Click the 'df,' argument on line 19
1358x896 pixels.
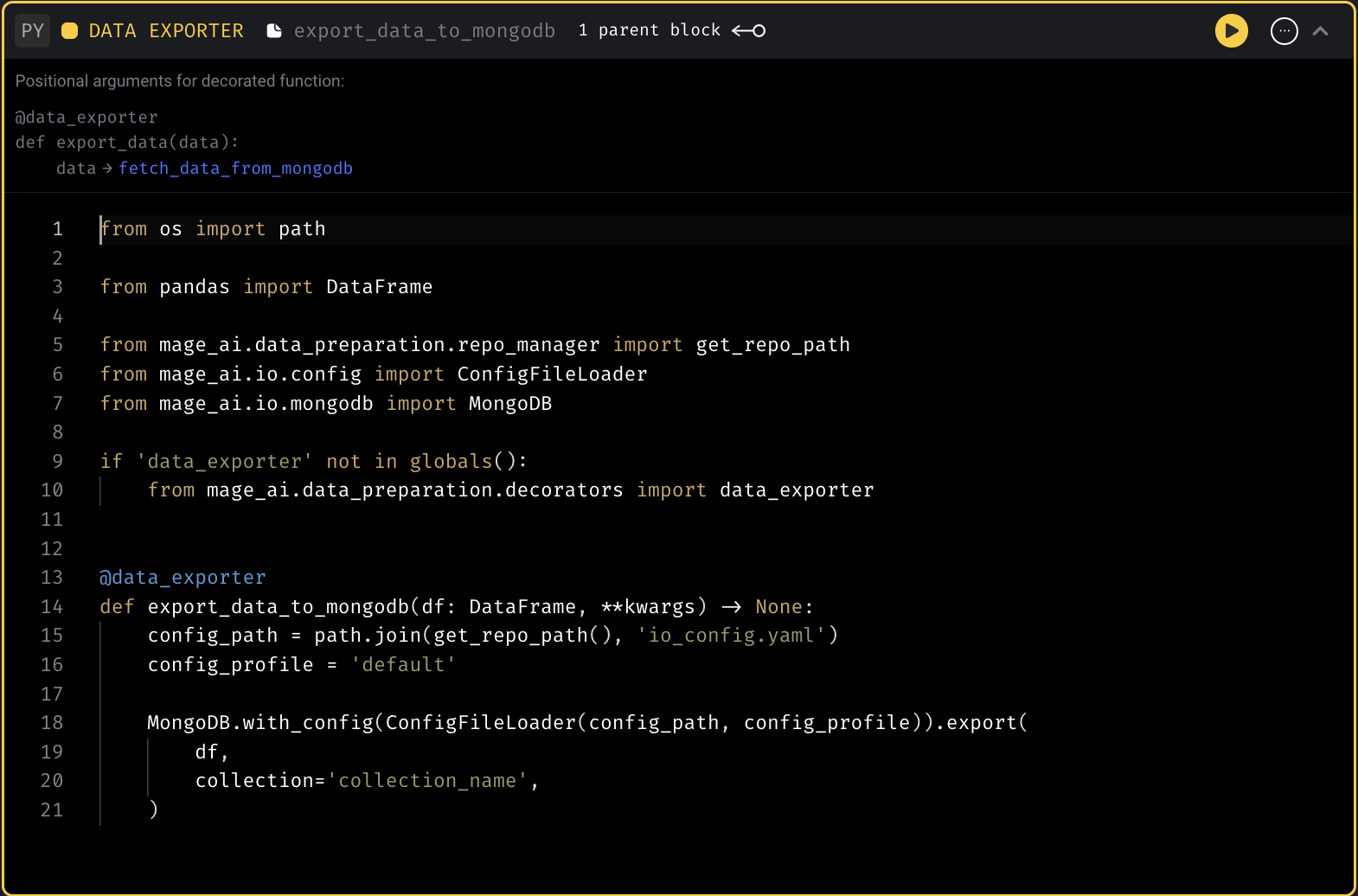click(212, 752)
